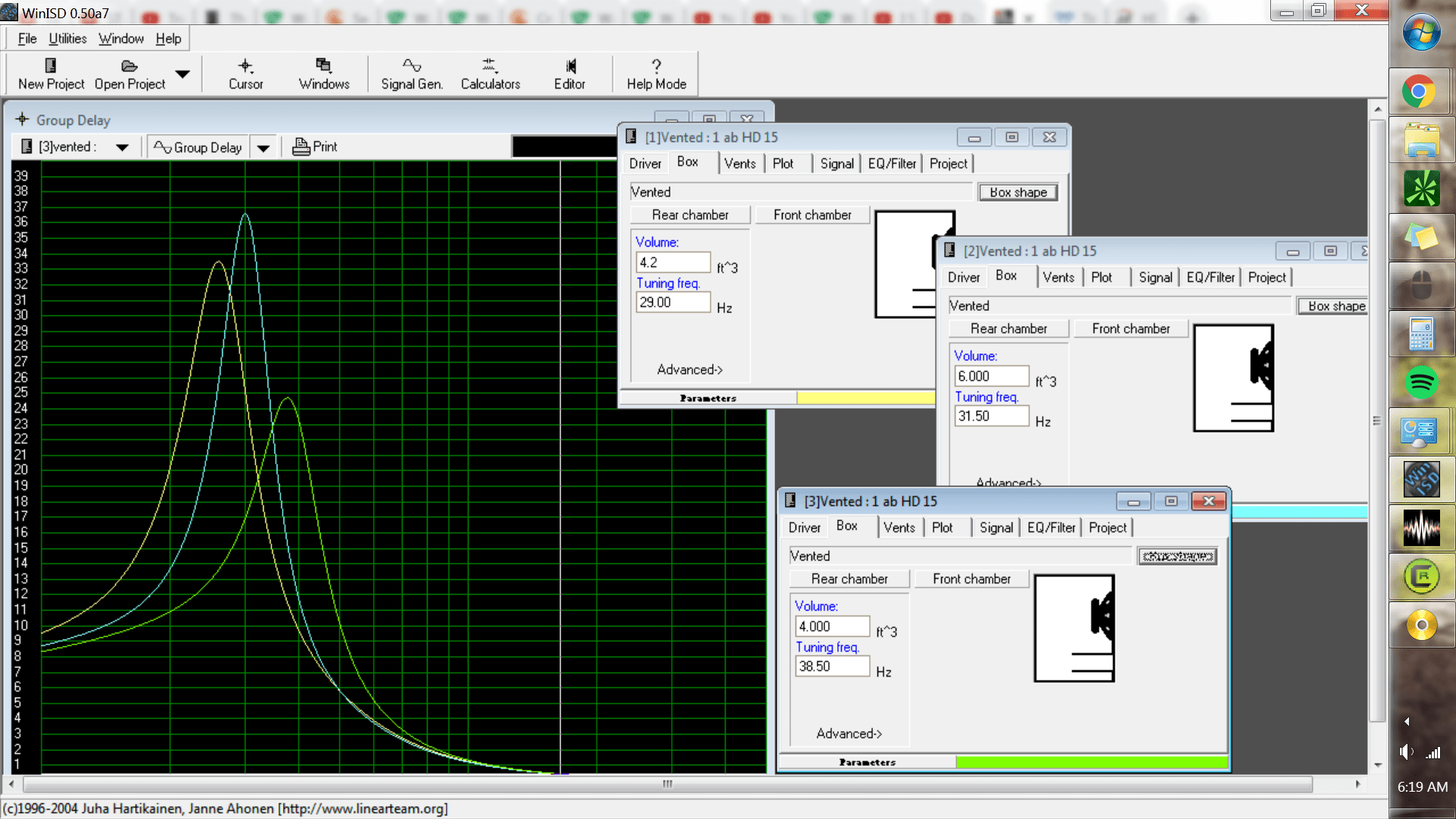Click the Volume field showing 6.000
The height and width of the screenshot is (819, 1456).
point(991,376)
